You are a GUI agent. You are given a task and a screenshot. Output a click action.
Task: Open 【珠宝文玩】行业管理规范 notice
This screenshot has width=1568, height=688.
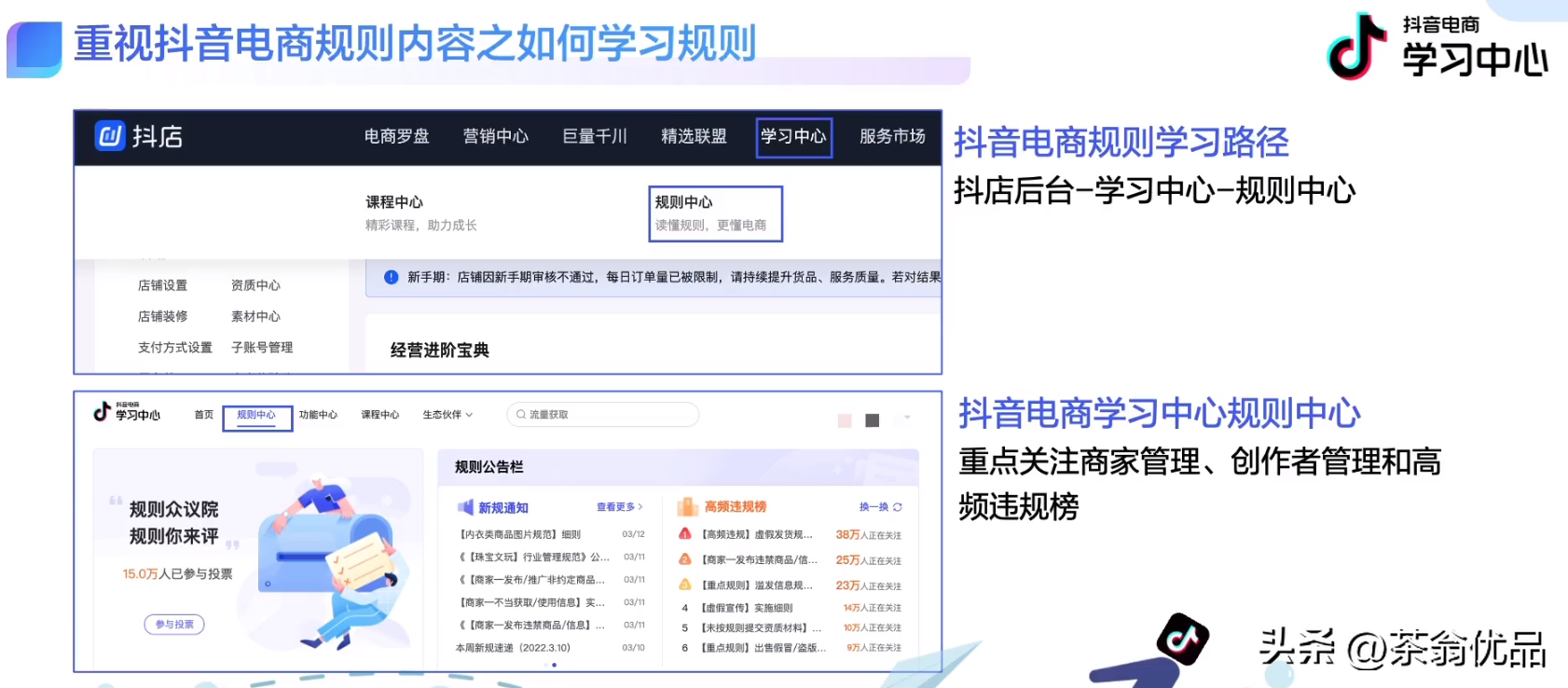tap(534, 557)
